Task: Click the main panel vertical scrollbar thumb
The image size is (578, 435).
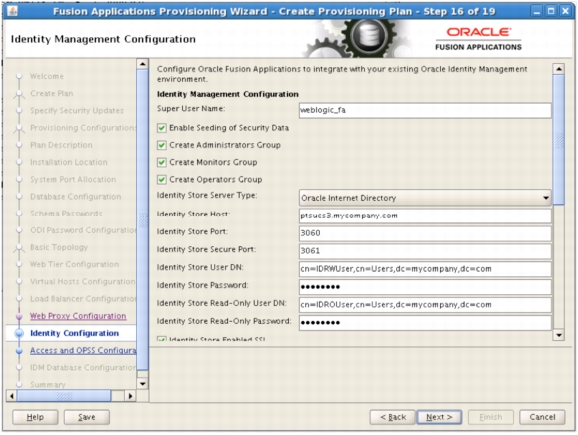Action: pos(559,140)
